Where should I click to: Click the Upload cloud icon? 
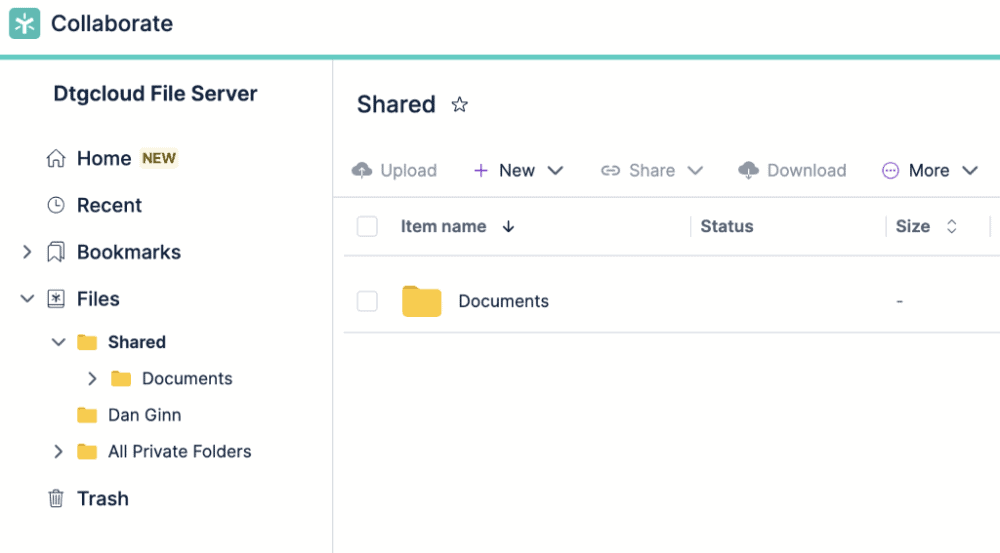point(362,170)
